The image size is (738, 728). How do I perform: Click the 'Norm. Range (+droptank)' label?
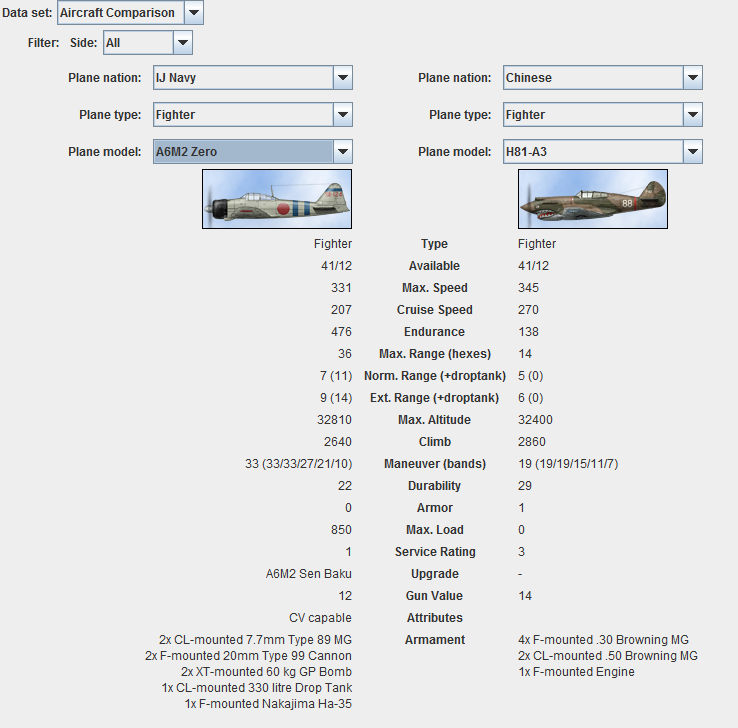point(435,376)
